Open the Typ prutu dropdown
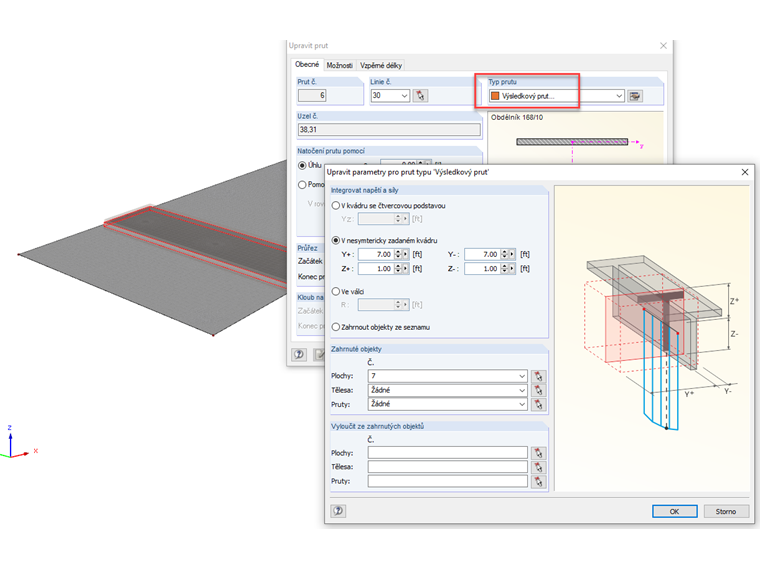 pos(619,96)
